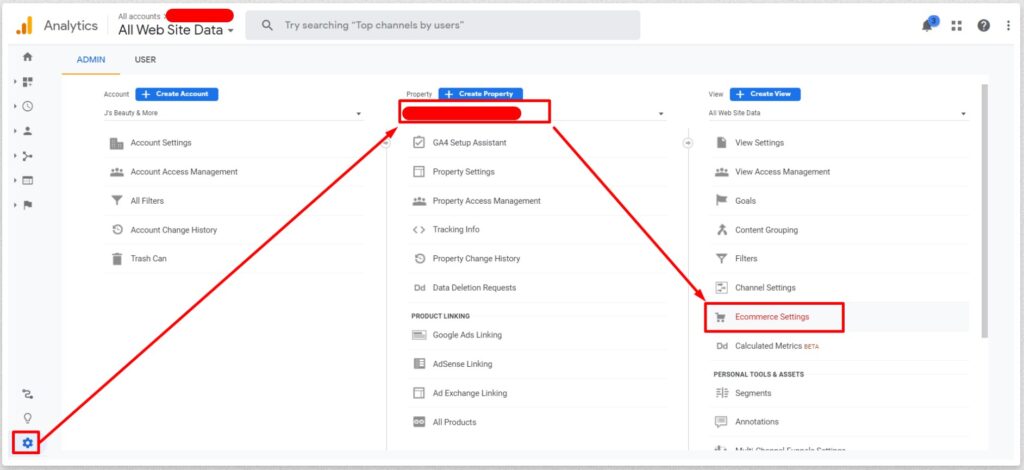Expand the Customization section arrow
Image resolution: width=1024 pixels, height=470 pixels.
(x=15, y=82)
